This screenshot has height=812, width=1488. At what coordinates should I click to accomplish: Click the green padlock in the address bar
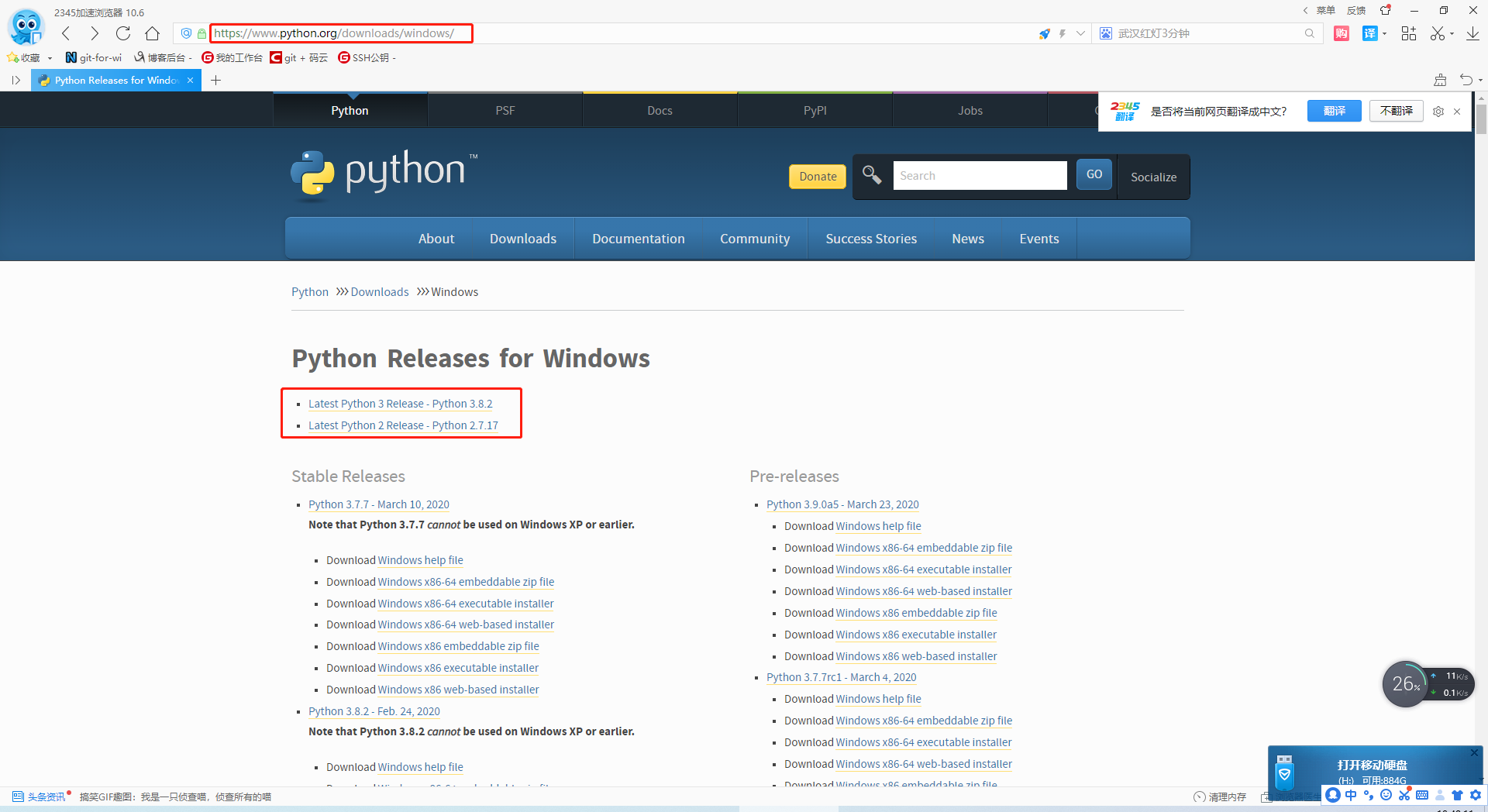tap(201, 33)
